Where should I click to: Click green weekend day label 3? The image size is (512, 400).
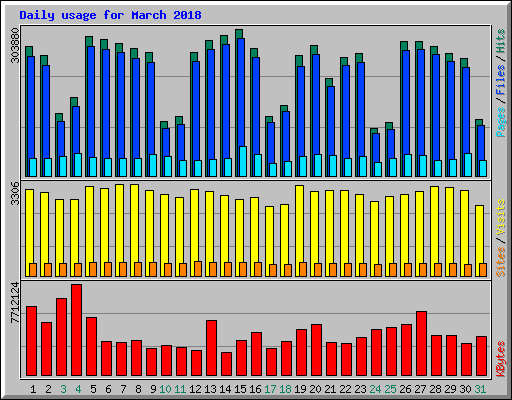pos(63,389)
